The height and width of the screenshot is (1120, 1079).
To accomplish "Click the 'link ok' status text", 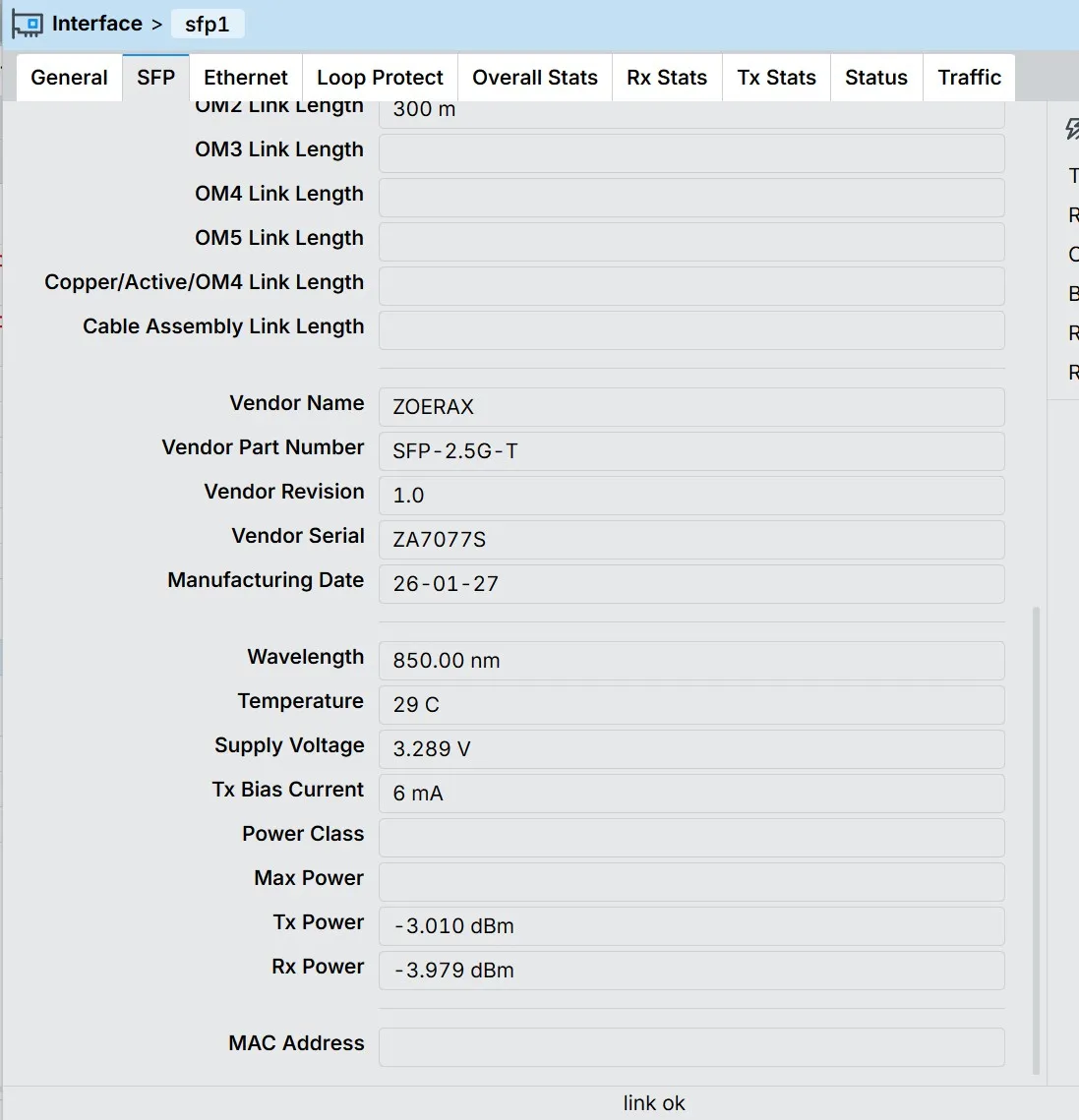I will click(x=654, y=1103).
